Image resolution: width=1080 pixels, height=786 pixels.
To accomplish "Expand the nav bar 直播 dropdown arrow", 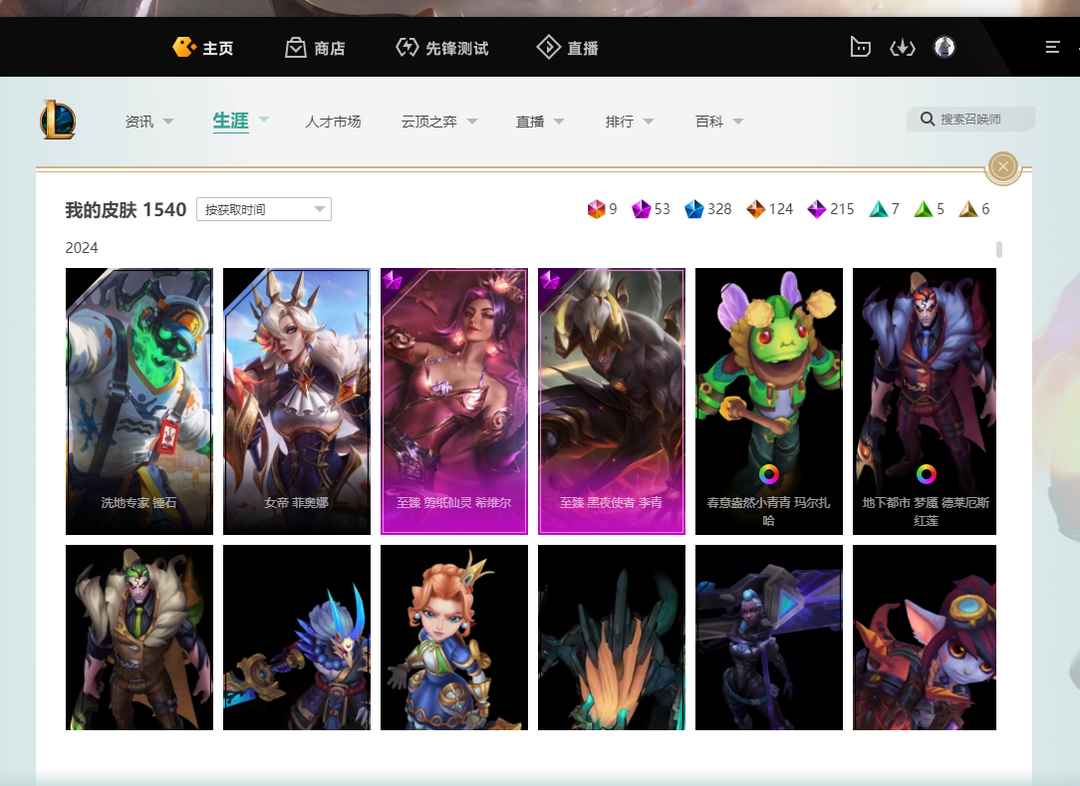I will click(559, 121).
